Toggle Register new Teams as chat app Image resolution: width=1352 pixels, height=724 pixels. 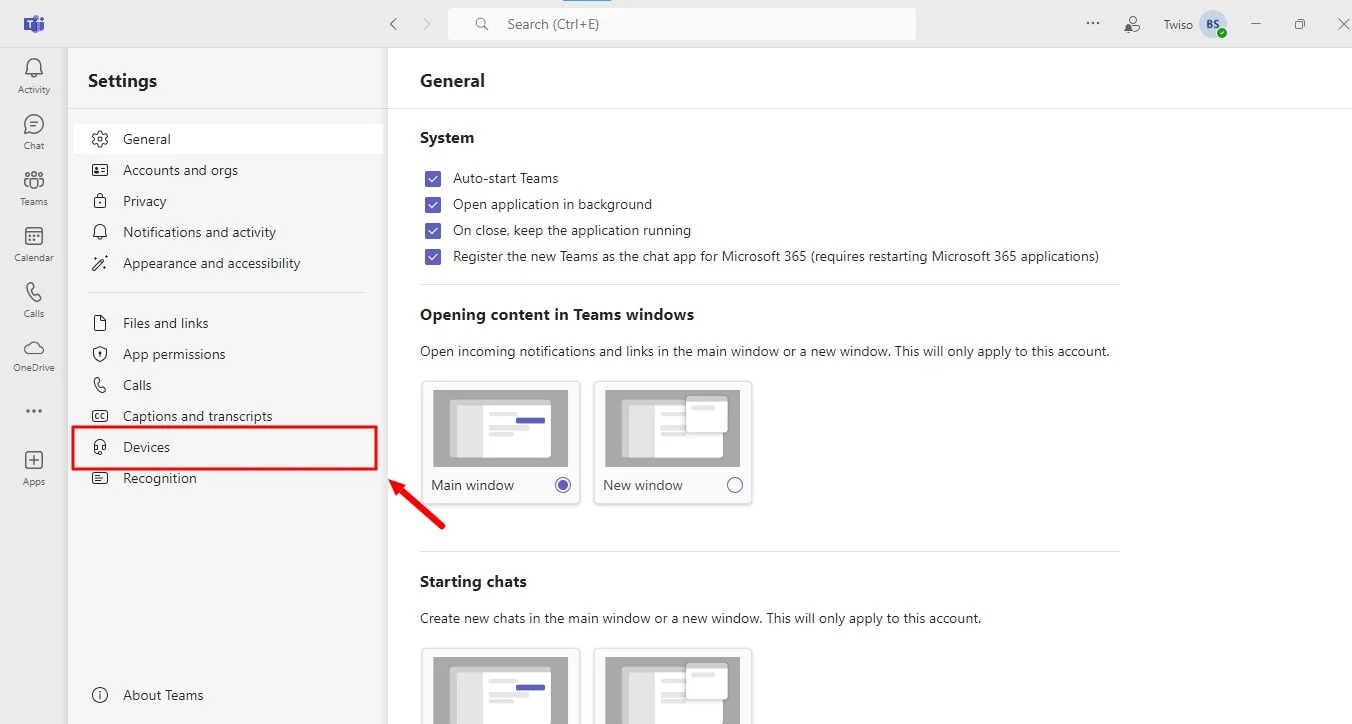(x=433, y=257)
